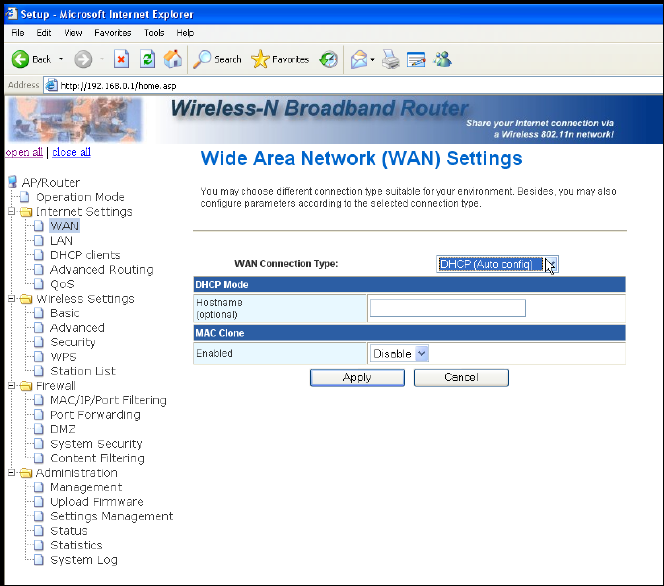Open the Favorites star in the toolbar
664x586 pixels.
(260, 59)
